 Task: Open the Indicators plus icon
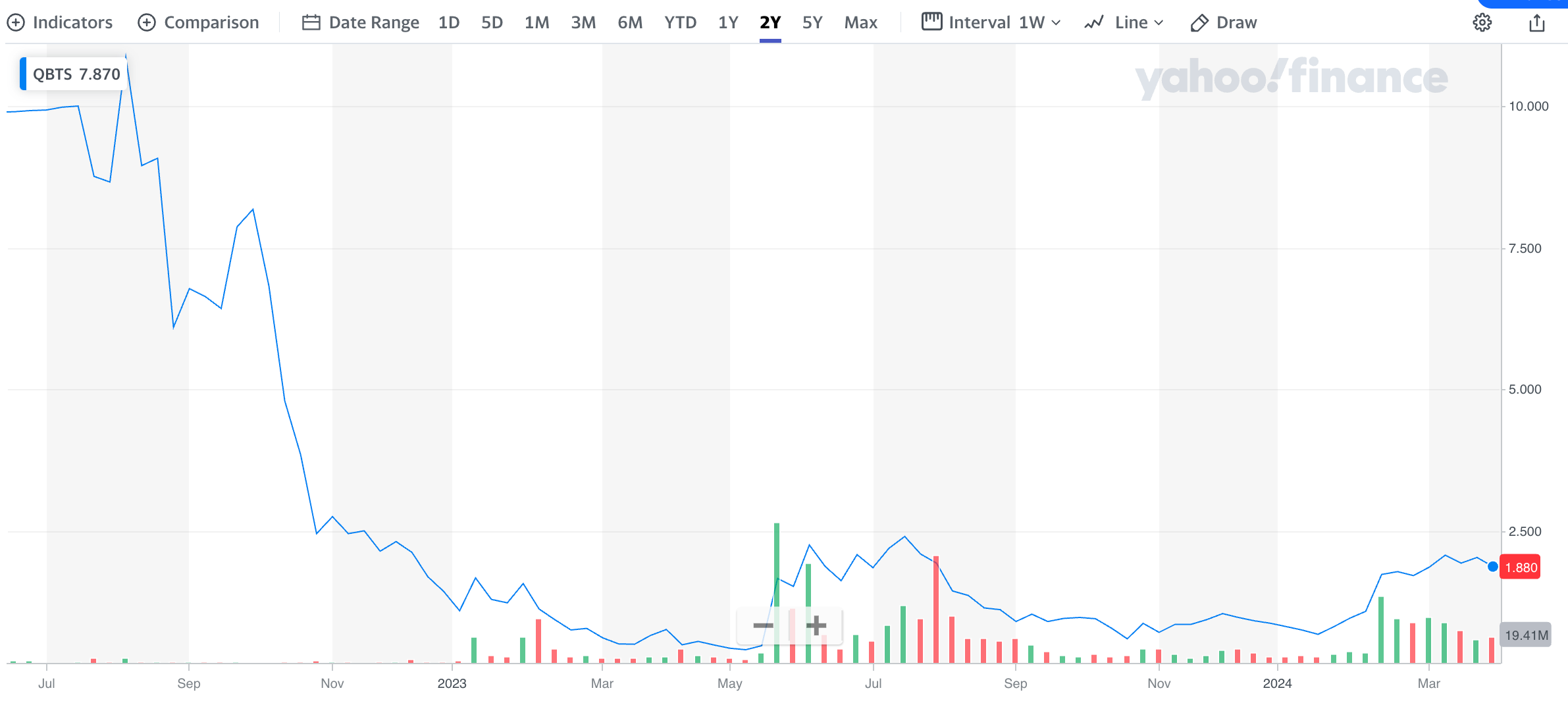[16, 22]
